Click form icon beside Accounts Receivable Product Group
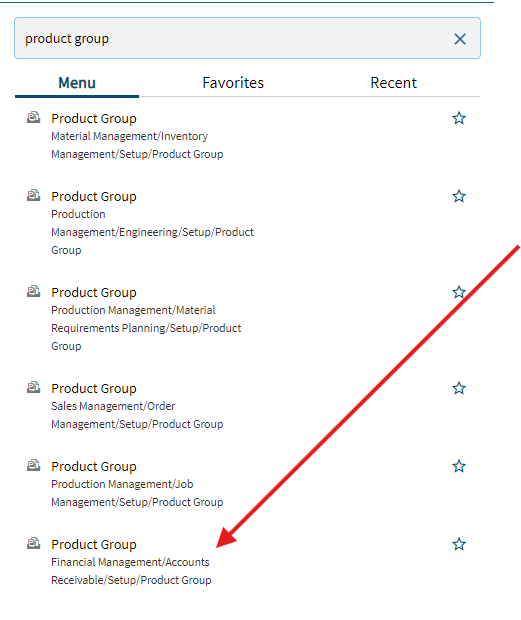 point(34,544)
